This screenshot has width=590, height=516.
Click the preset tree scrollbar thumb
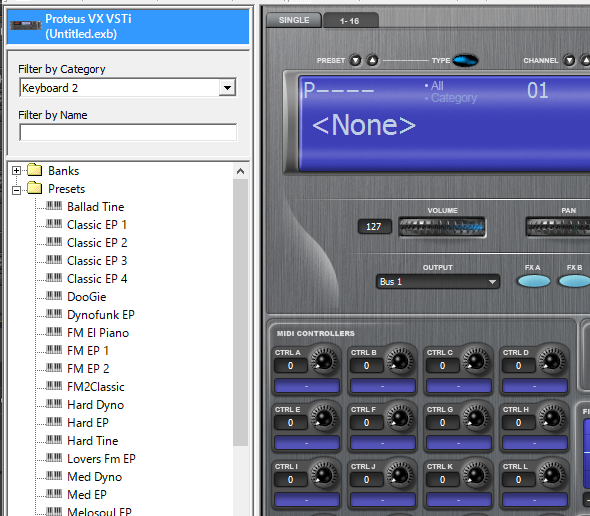click(x=240, y=313)
